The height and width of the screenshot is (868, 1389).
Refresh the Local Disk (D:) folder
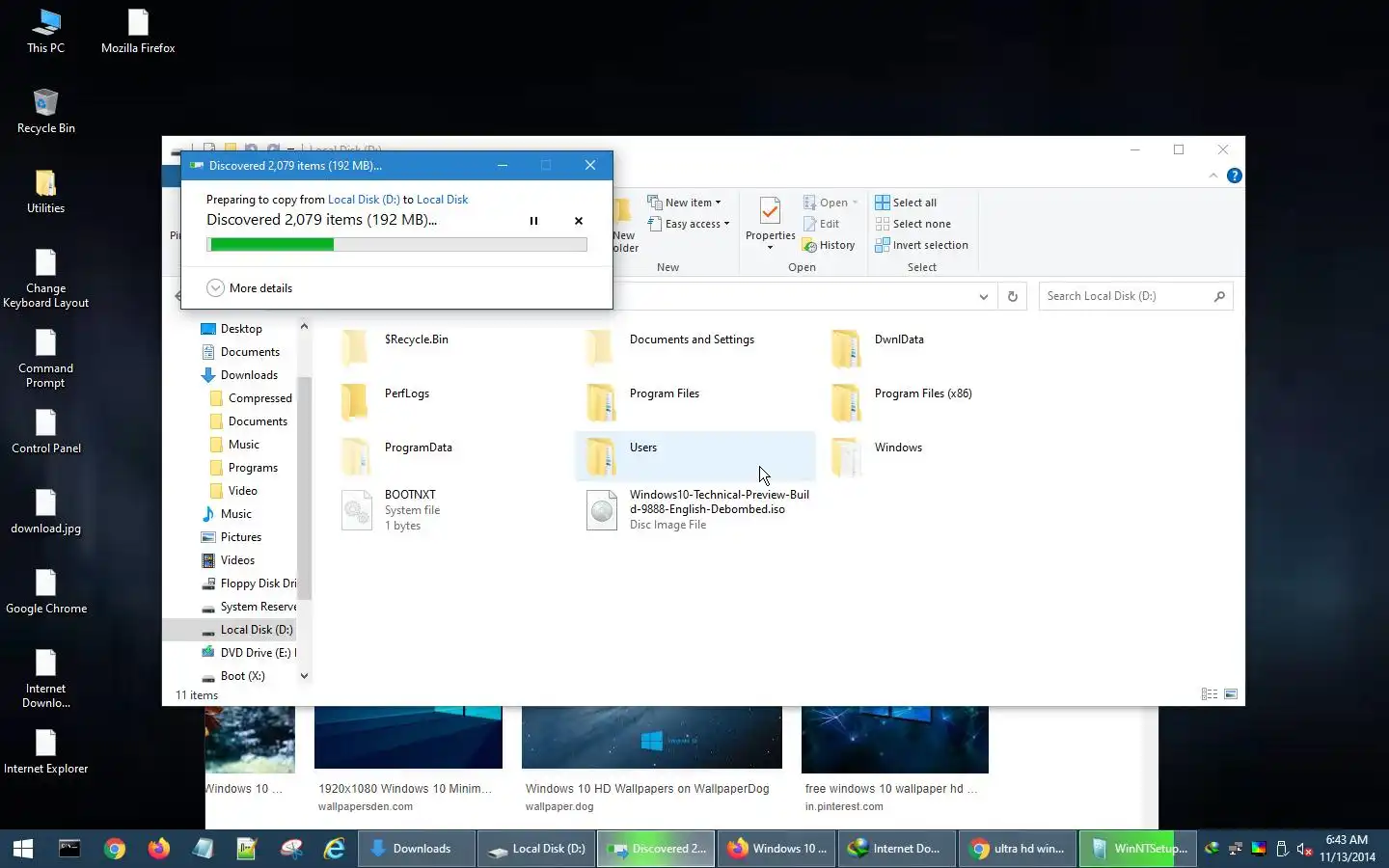(1012, 297)
